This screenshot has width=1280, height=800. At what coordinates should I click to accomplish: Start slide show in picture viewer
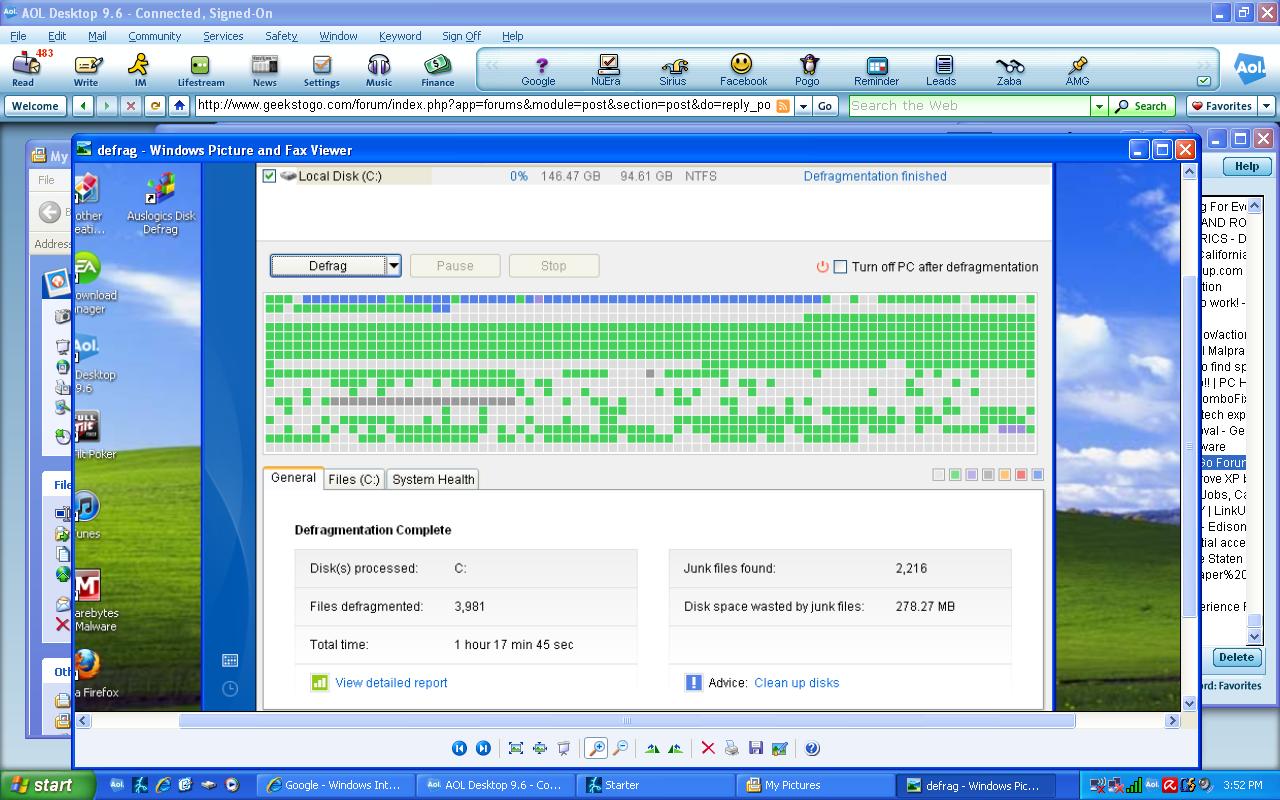click(x=564, y=748)
